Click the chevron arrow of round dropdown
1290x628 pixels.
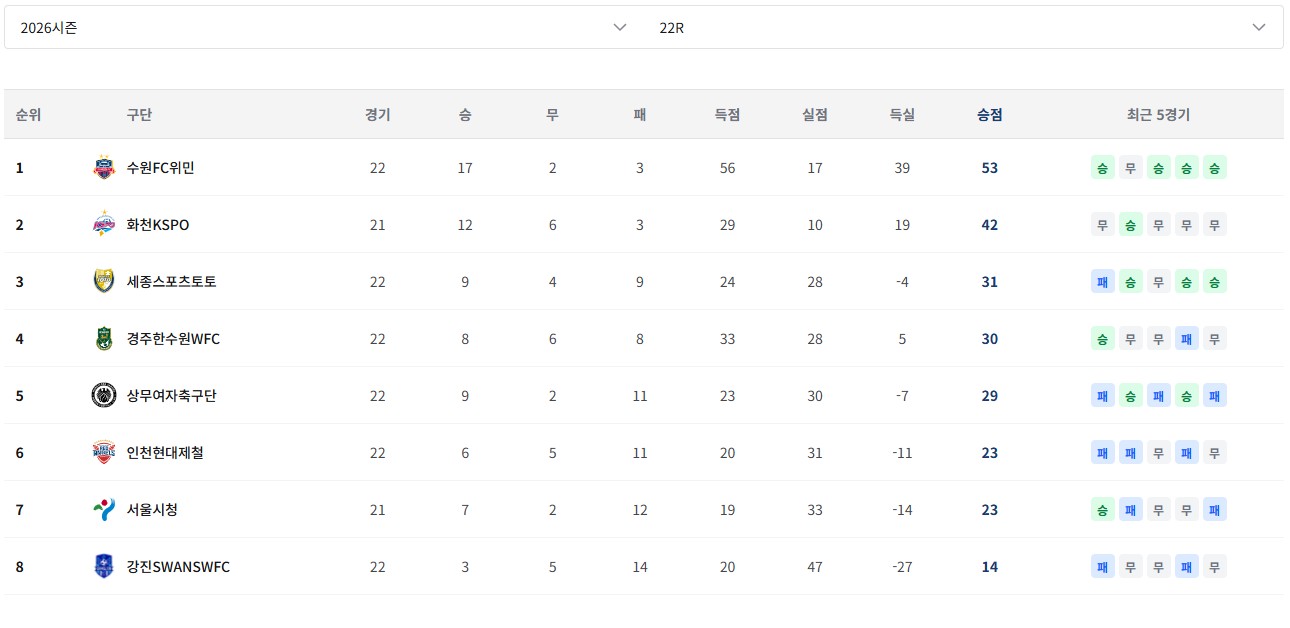coord(1259,27)
